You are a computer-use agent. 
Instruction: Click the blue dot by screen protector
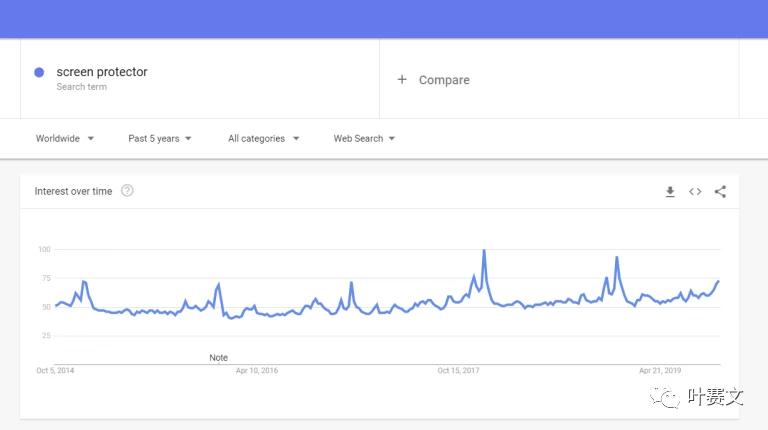[39, 72]
